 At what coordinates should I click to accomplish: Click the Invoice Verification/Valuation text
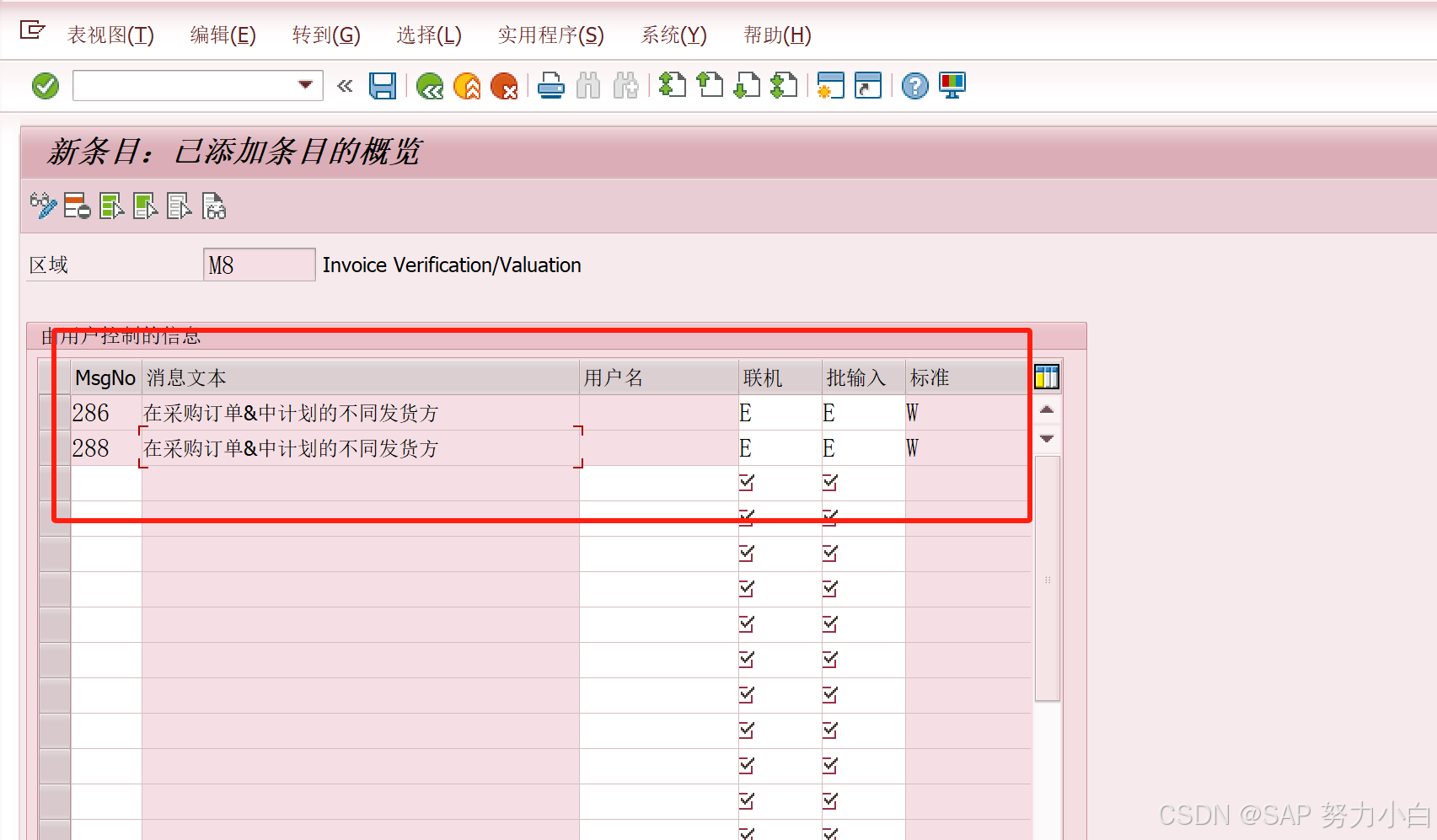pyautogui.click(x=452, y=265)
